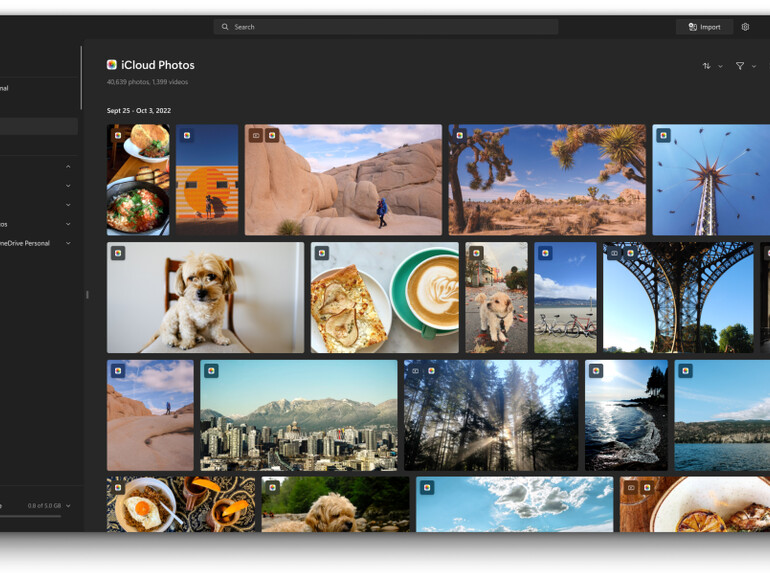Click iCloud badge on grilled lemon plate photo
Viewport: 770px width, 578px height.
click(x=647, y=488)
